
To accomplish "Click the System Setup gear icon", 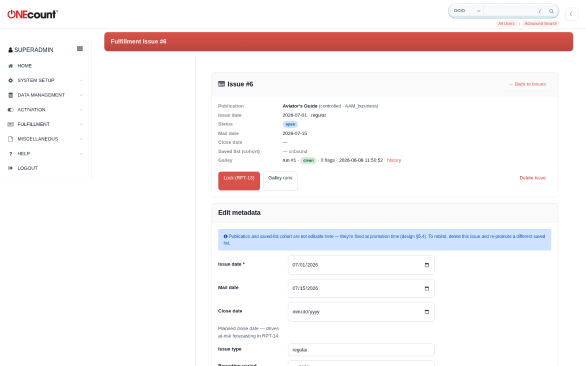I will coord(10,80).
